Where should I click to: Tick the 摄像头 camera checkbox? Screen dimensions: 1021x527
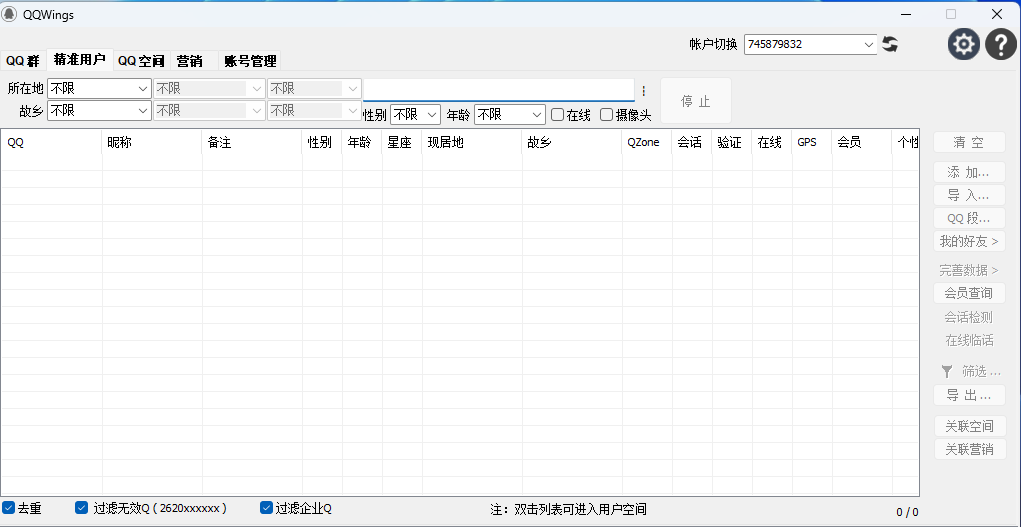(607, 115)
